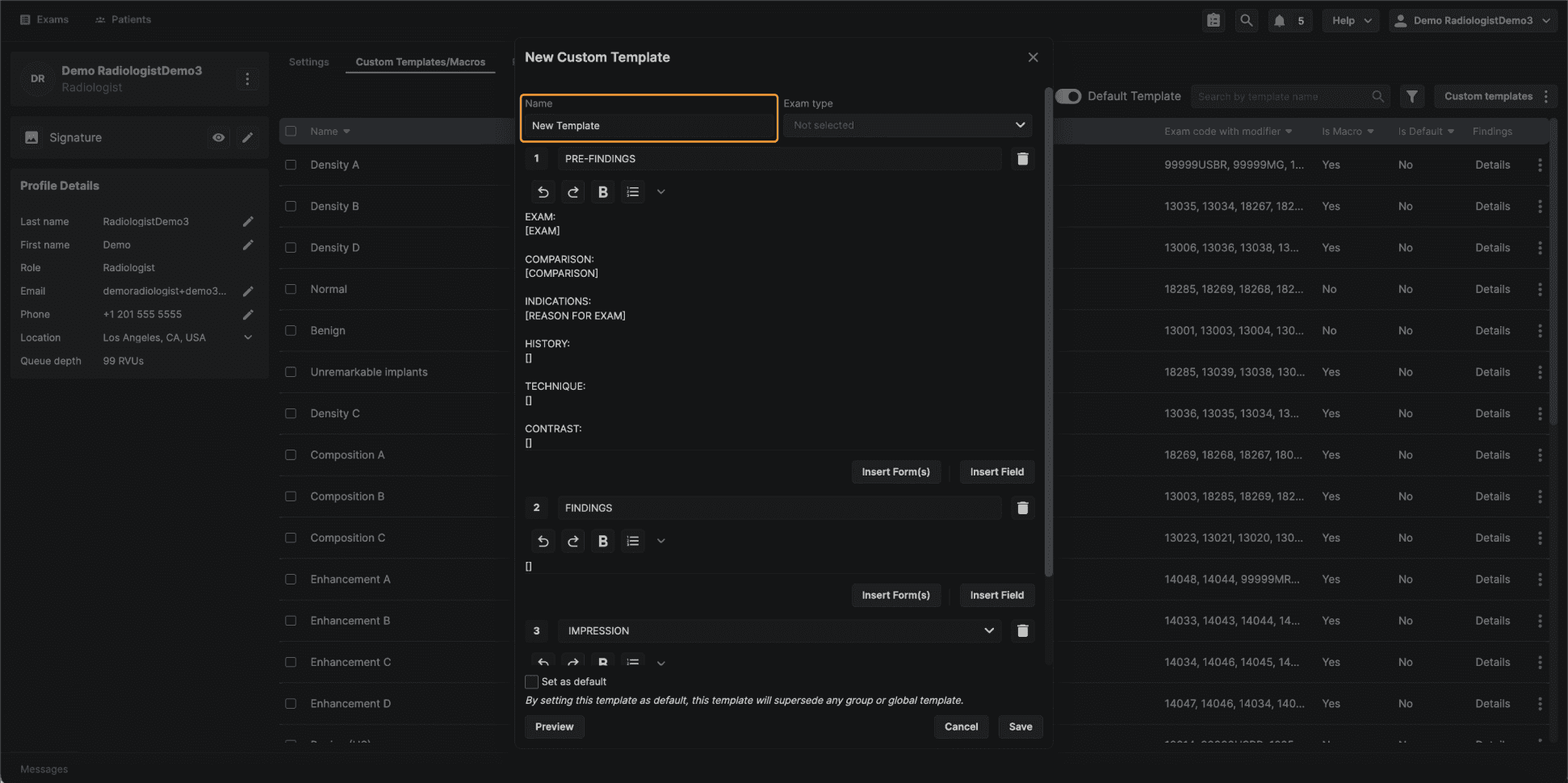Expand the IMPRESSION section title dropdown
The width and height of the screenshot is (1568, 783).
point(989,630)
